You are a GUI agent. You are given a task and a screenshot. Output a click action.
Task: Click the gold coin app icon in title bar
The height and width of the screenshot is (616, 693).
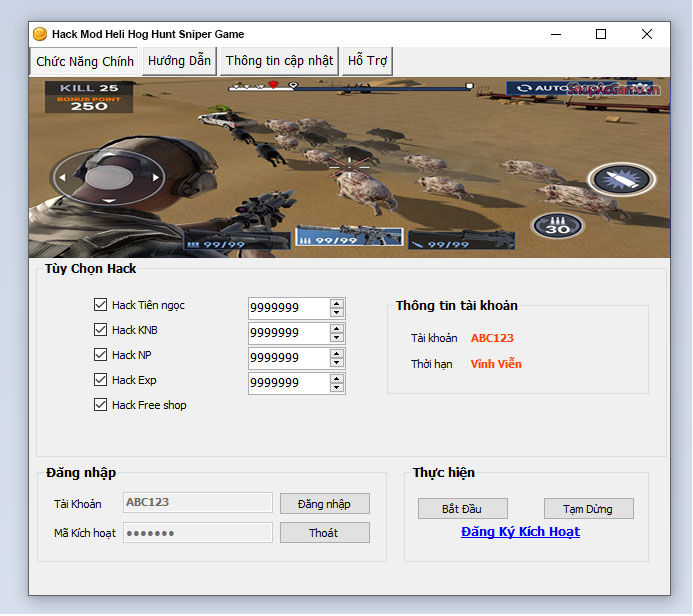(x=40, y=34)
